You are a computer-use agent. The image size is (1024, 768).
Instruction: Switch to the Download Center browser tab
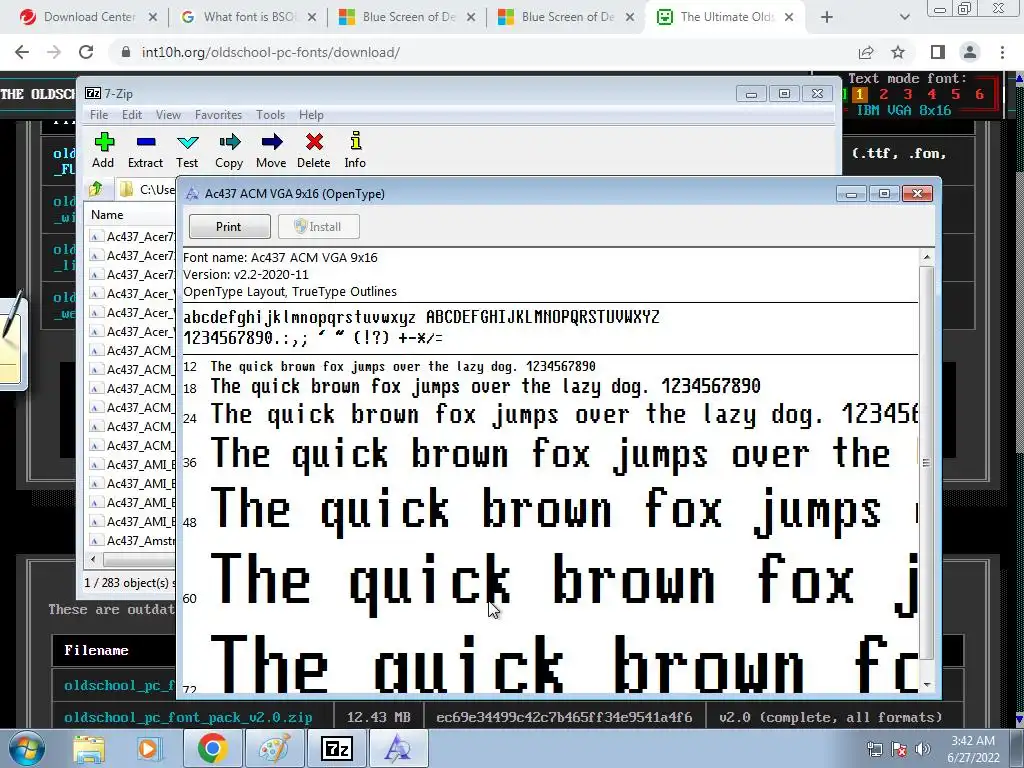[x=89, y=17]
